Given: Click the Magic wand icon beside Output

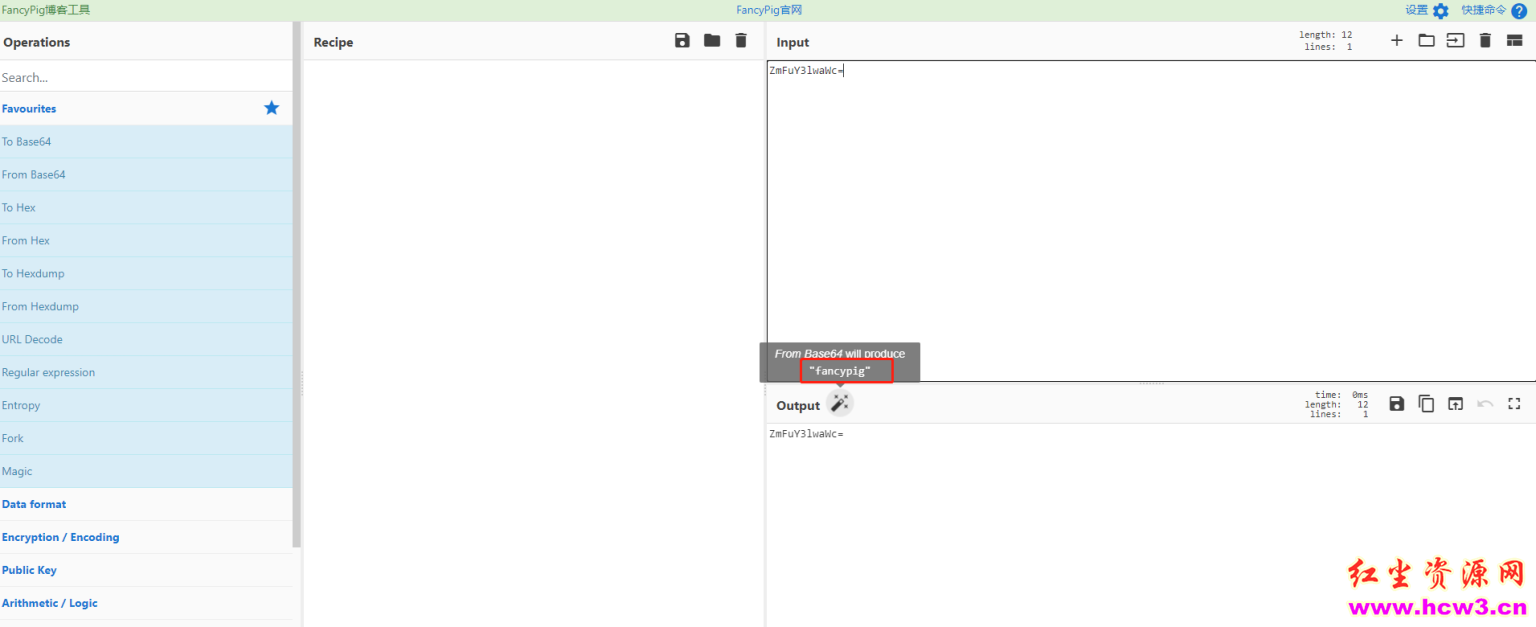Looking at the screenshot, I should [x=840, y=403].
